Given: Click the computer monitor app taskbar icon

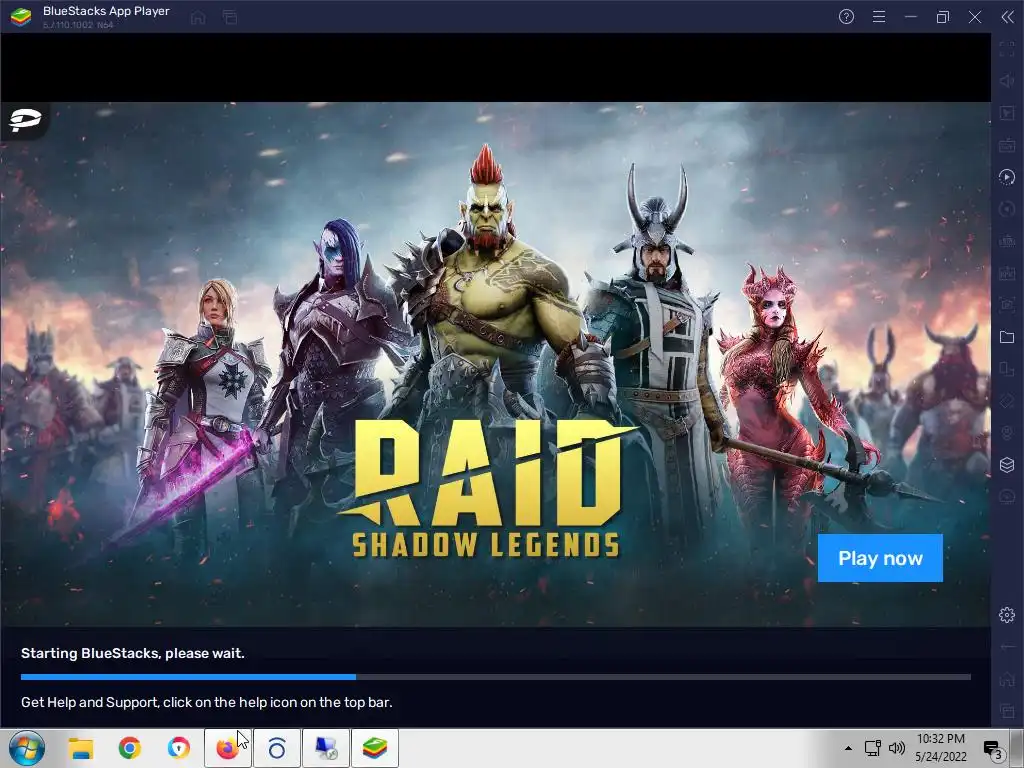Looking at the screenshot, I should [x=325, y=748].
